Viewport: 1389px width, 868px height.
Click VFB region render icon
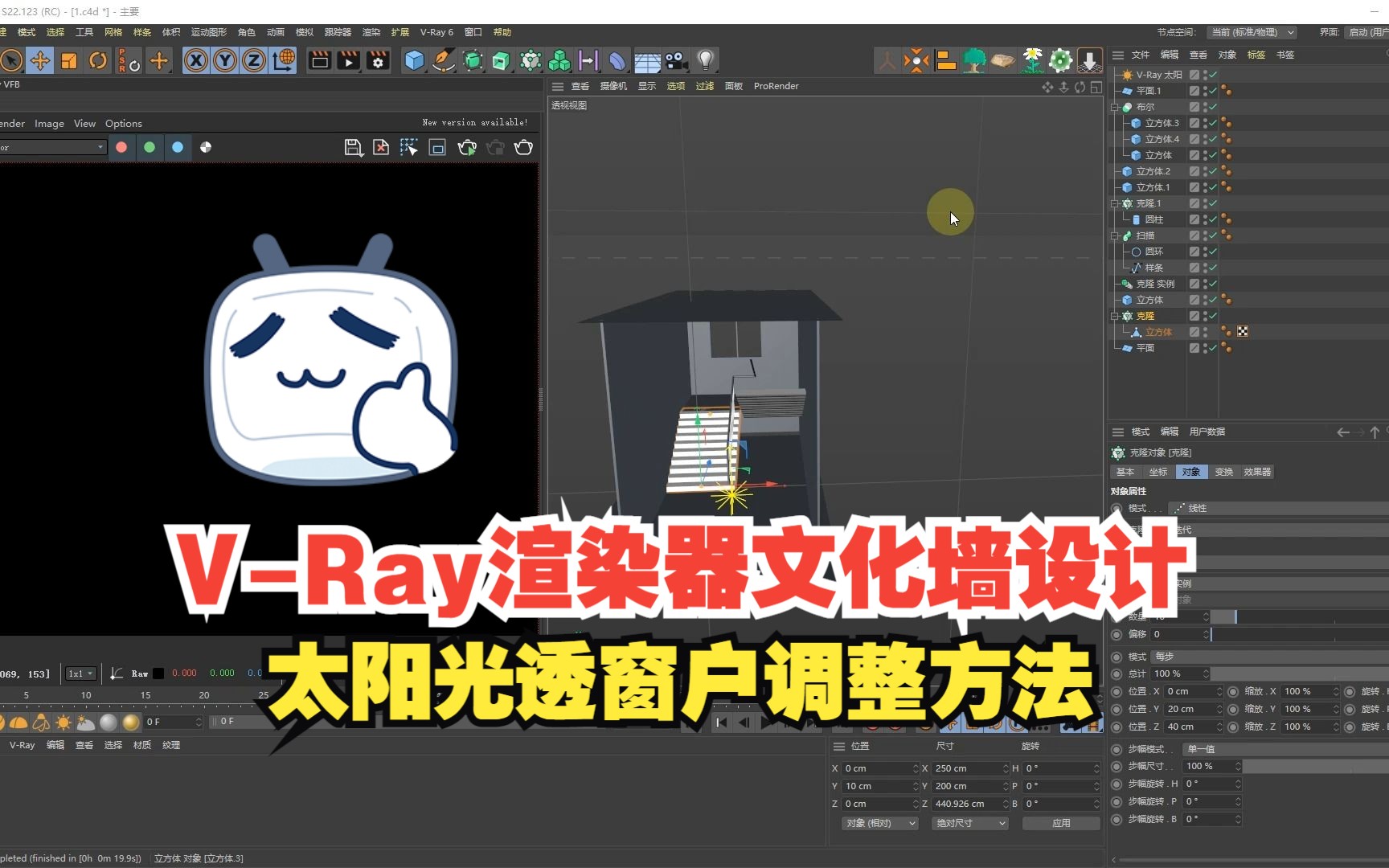[437, 147]
